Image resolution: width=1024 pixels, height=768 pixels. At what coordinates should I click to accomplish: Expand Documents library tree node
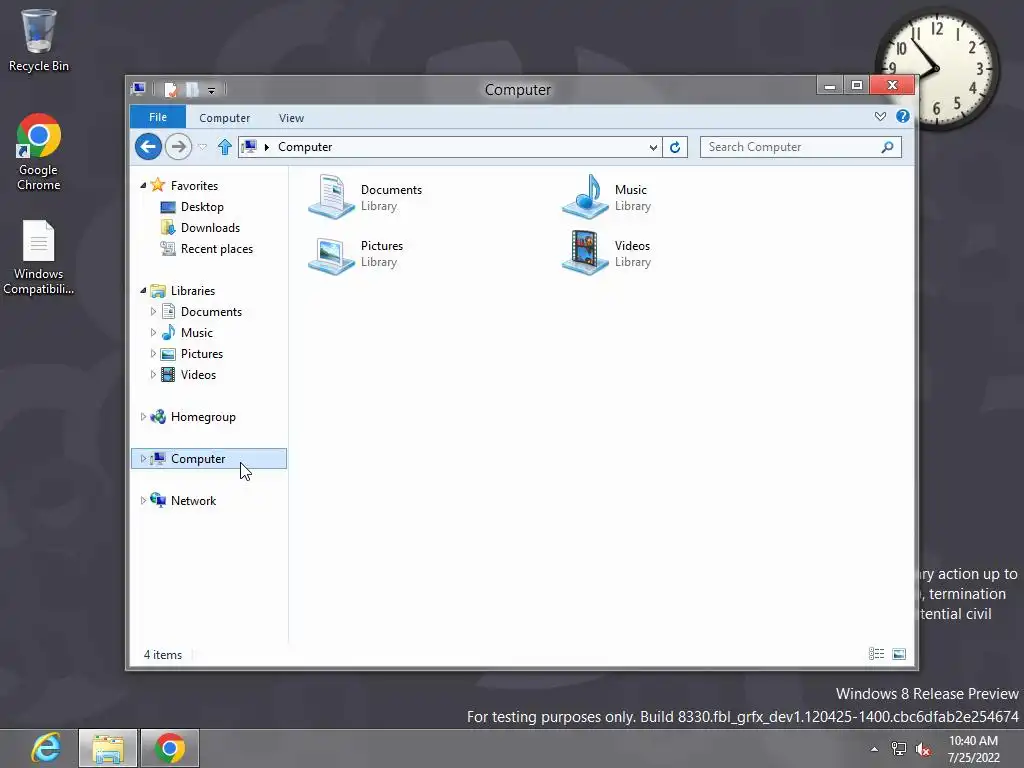pyautogui.click(x=153, y=312)
